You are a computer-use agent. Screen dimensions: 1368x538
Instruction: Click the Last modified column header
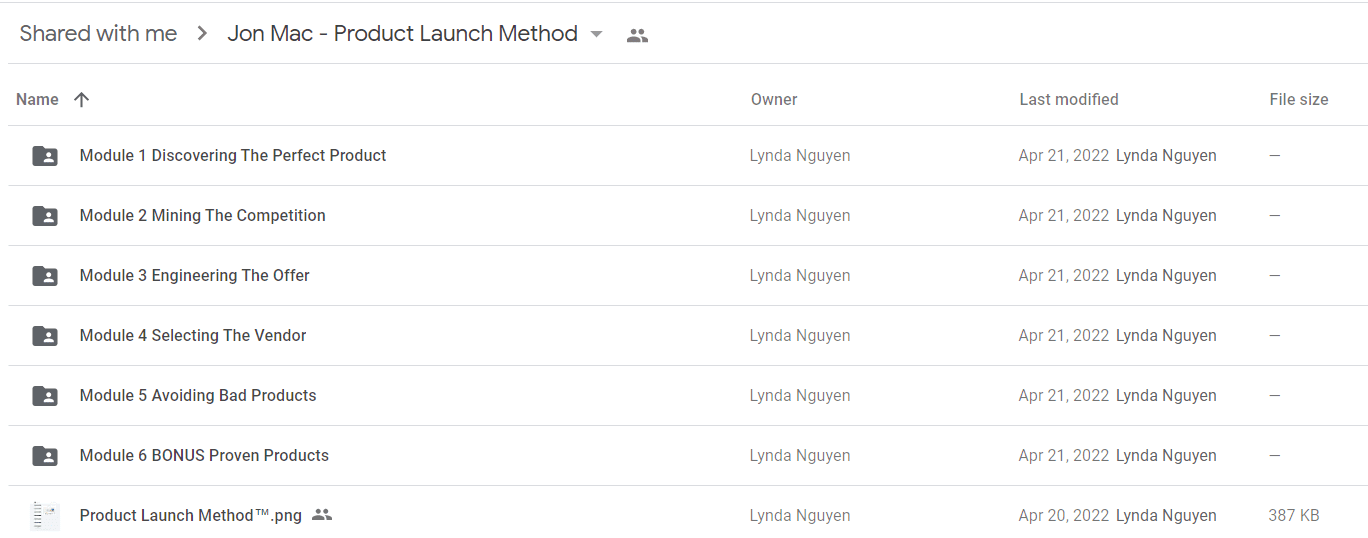(1069, 99)
